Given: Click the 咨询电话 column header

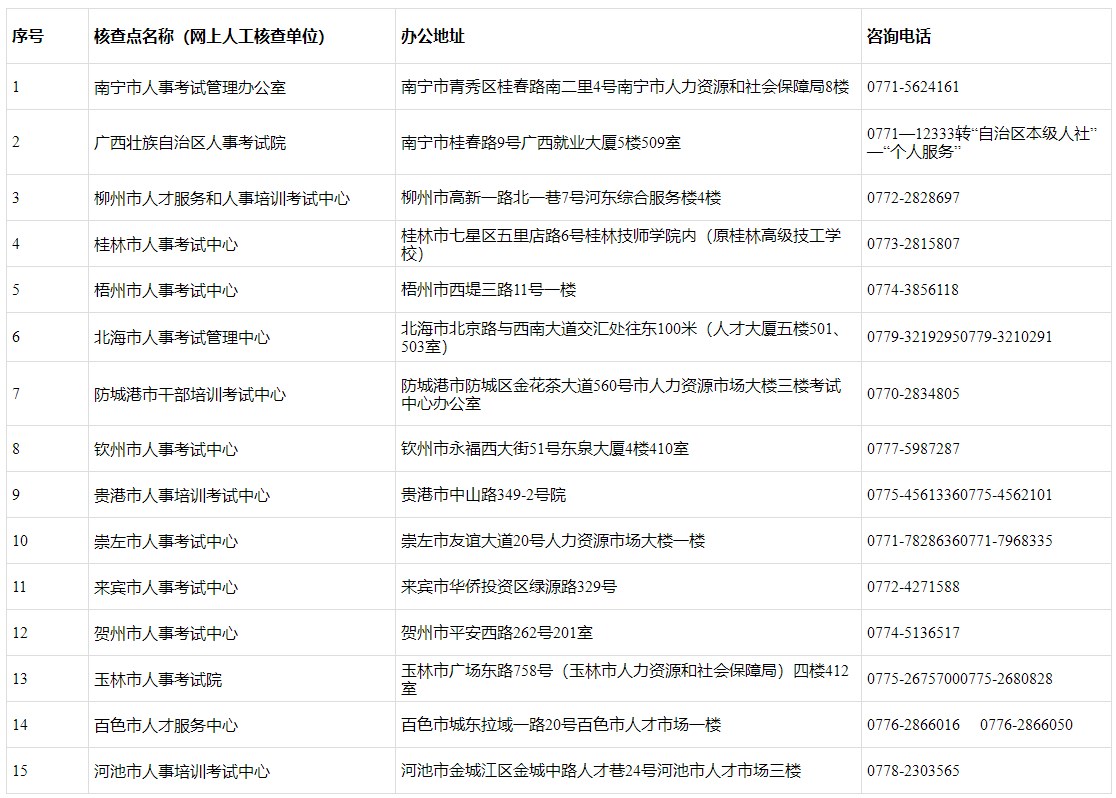Looking at the screenshot, I should (899, 37).
